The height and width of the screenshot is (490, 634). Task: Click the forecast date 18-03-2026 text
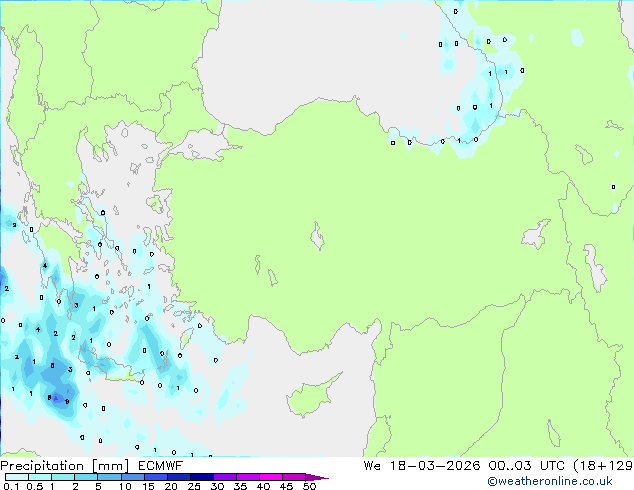click(x=435, y=466)
